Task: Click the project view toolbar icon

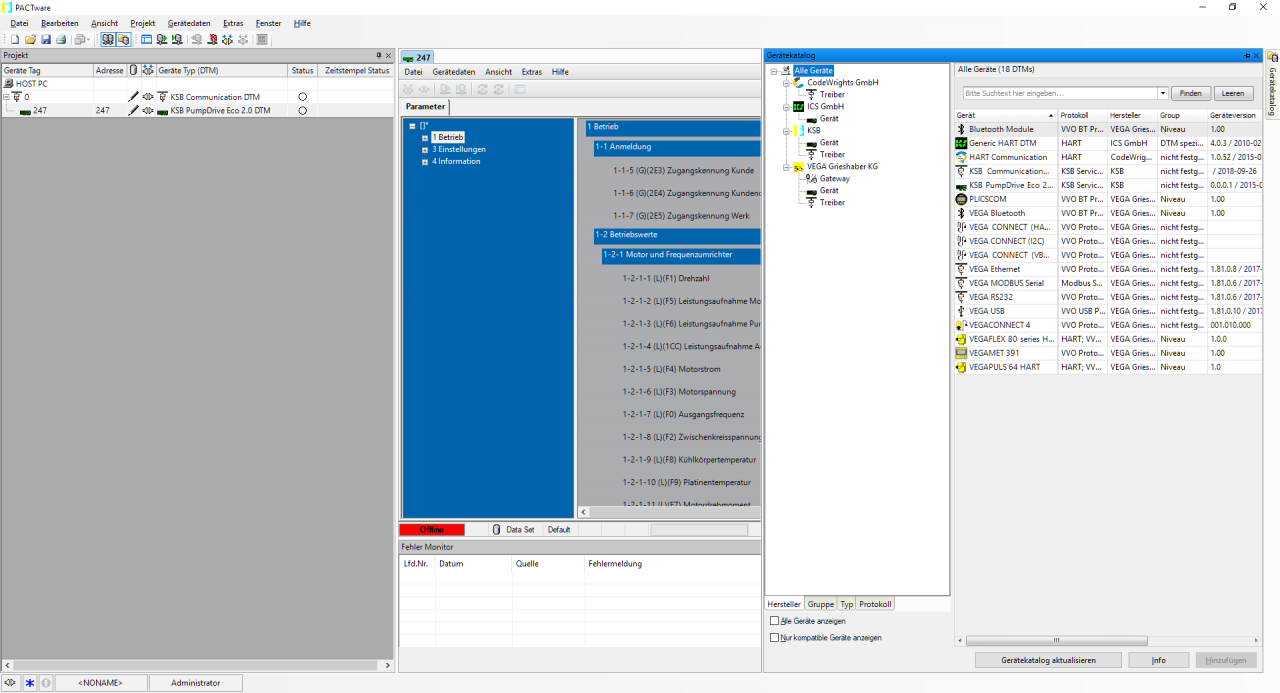Action: (147, 39)
